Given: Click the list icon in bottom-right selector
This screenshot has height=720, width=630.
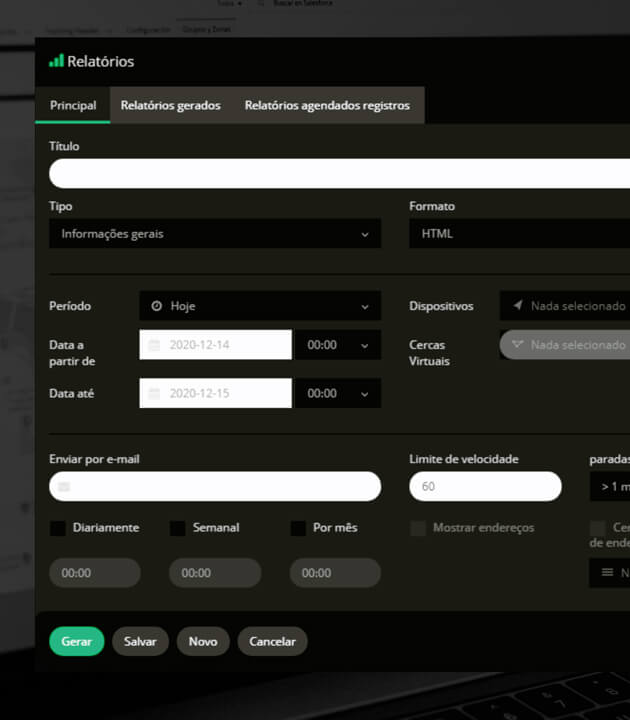Looking at the screenshot, I should click(607, 573).
